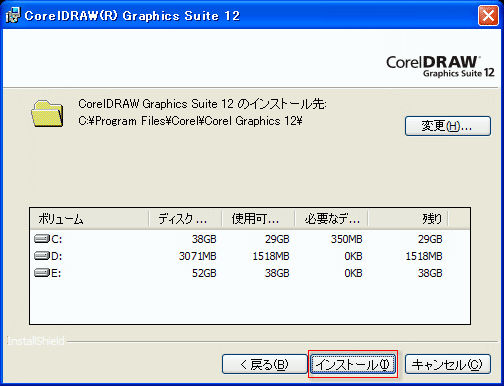Viewport: 504px width, 386px height.
Task: Go back with the 戻る(B) button
Action: pos(265,364)
